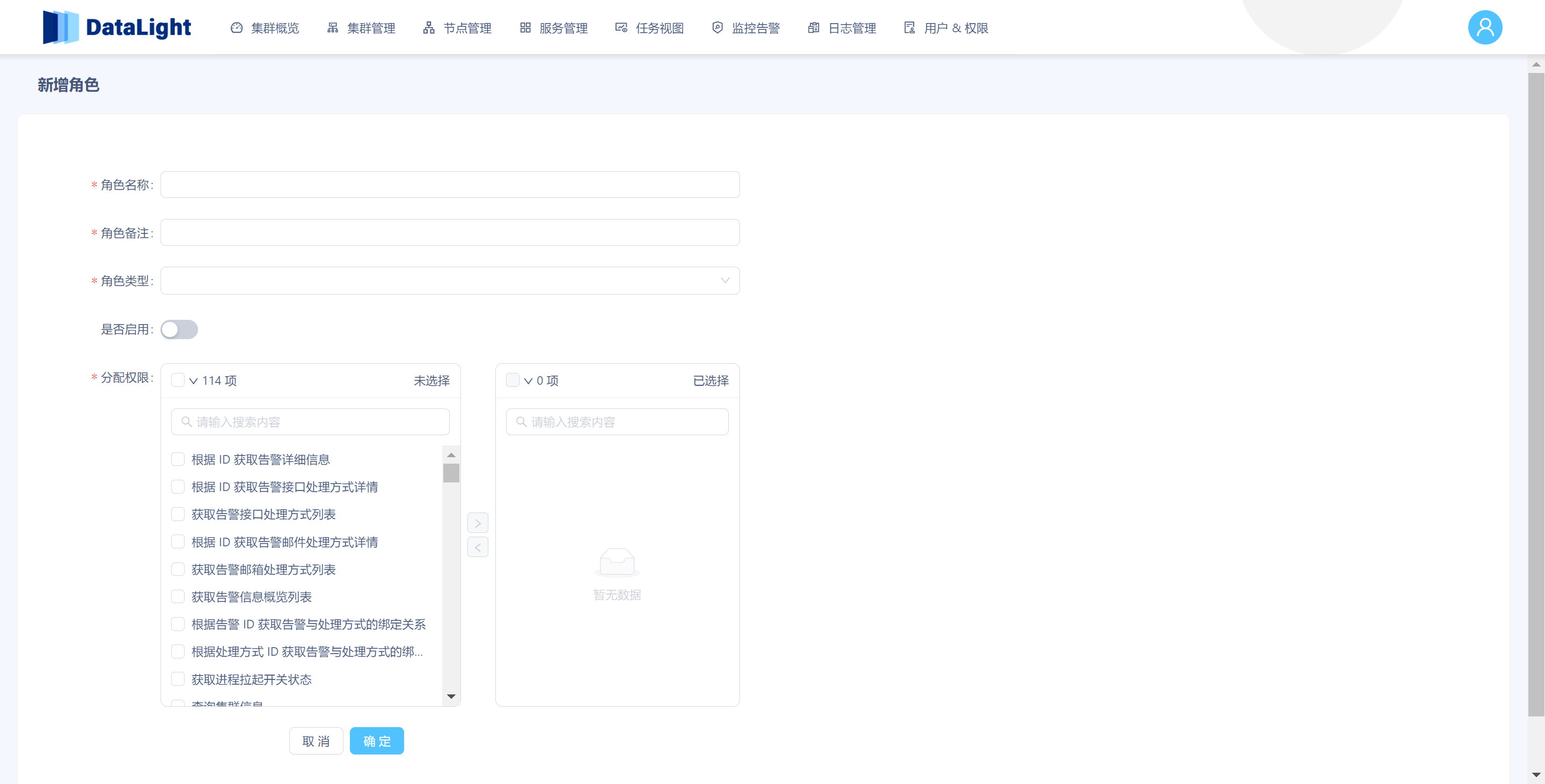Focus the 未选择 search box
This screenshot has width=1545, height=784.
pos(310,422)
